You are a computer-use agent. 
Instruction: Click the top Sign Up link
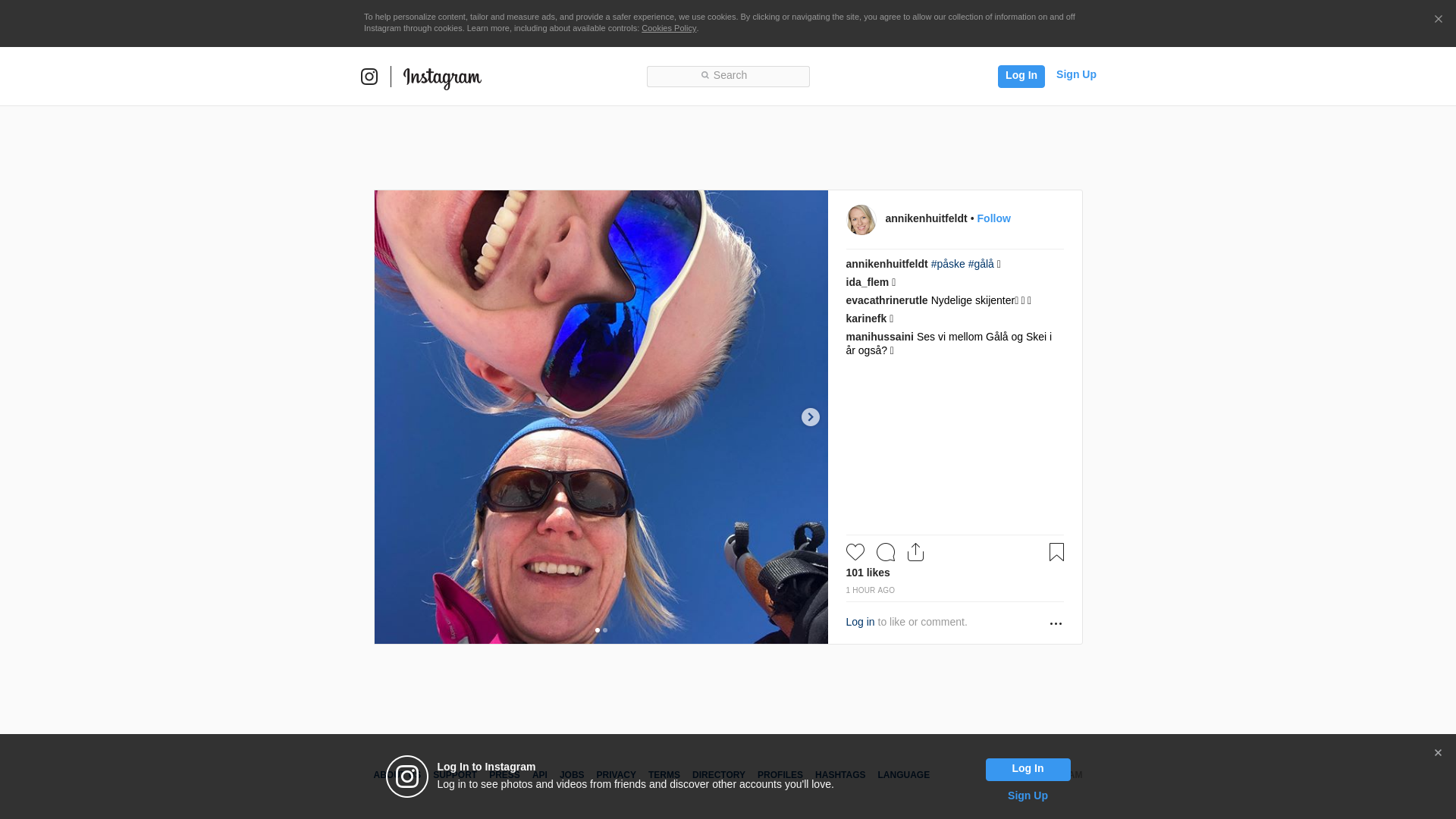(x=1075, y=74)
